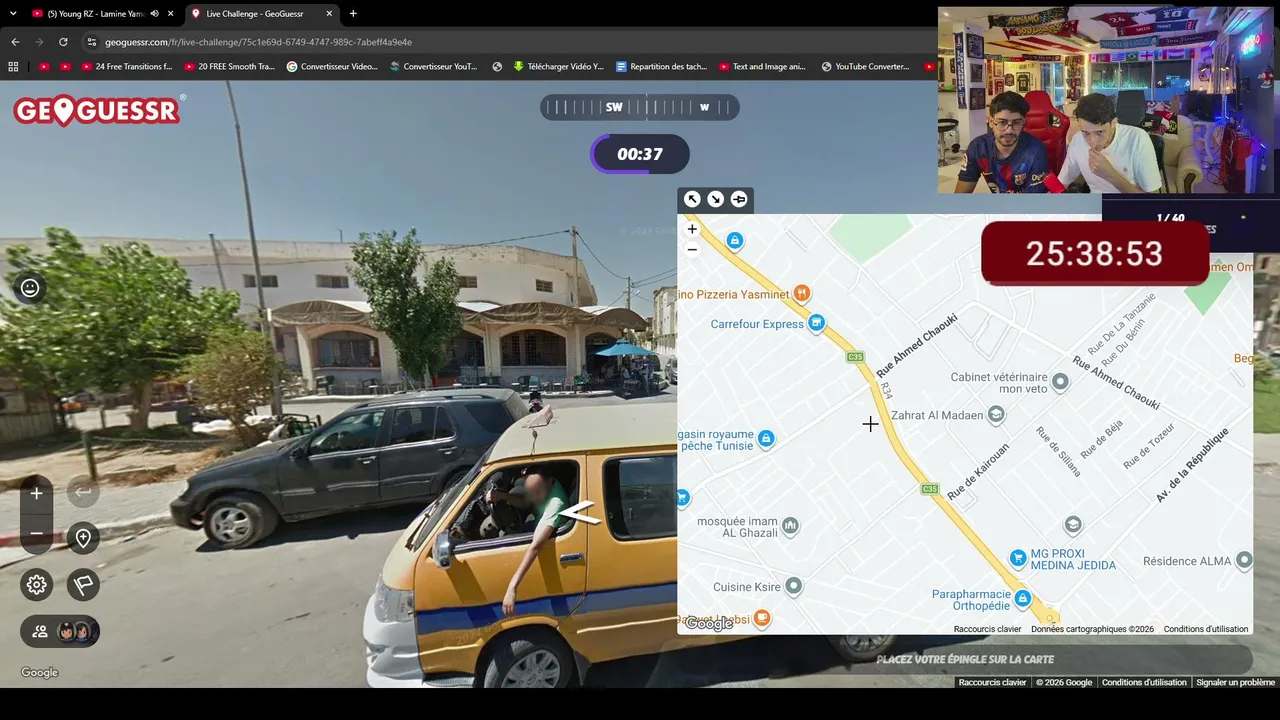The image size is (1280, 720).
Task: Open the Télécharger Vidéo Y... bookmark
Action: [x=558, y=67]
